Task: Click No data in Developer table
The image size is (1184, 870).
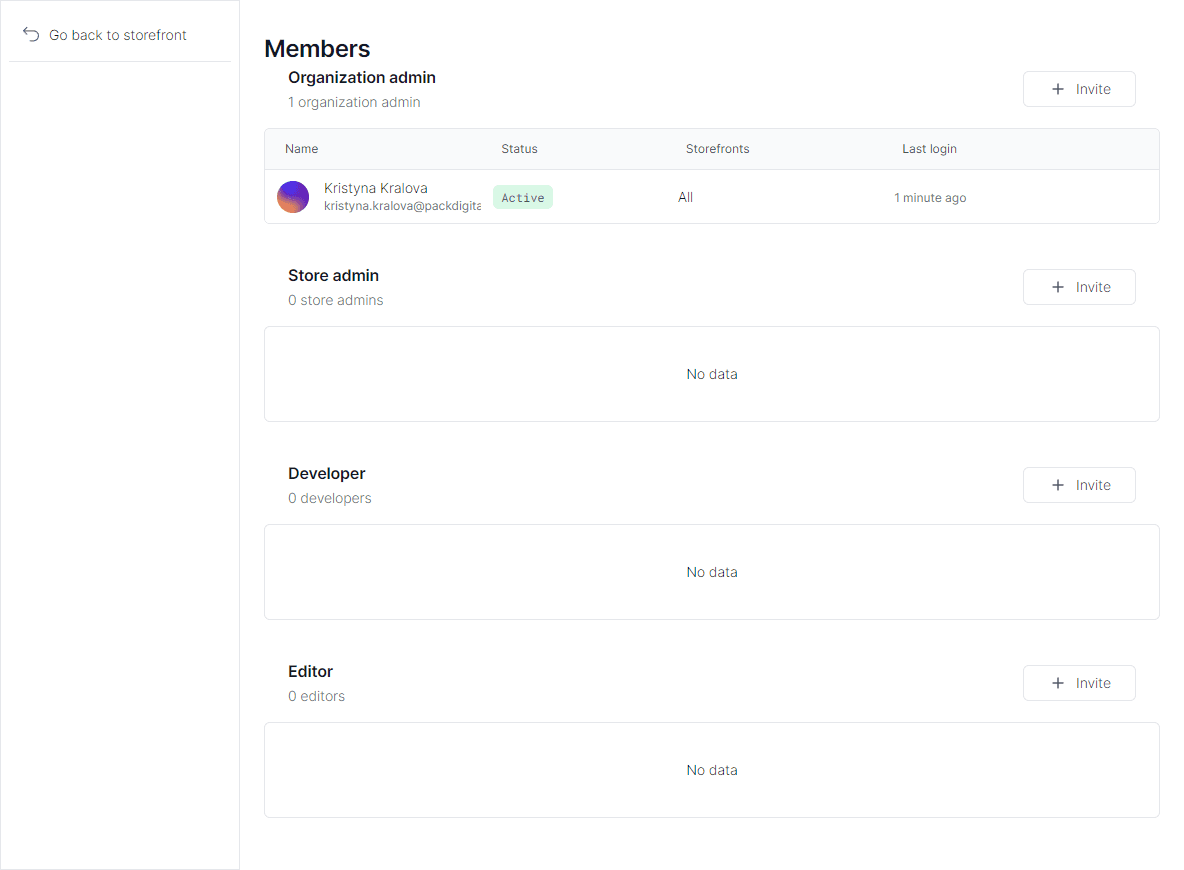Action: point(711,572)
